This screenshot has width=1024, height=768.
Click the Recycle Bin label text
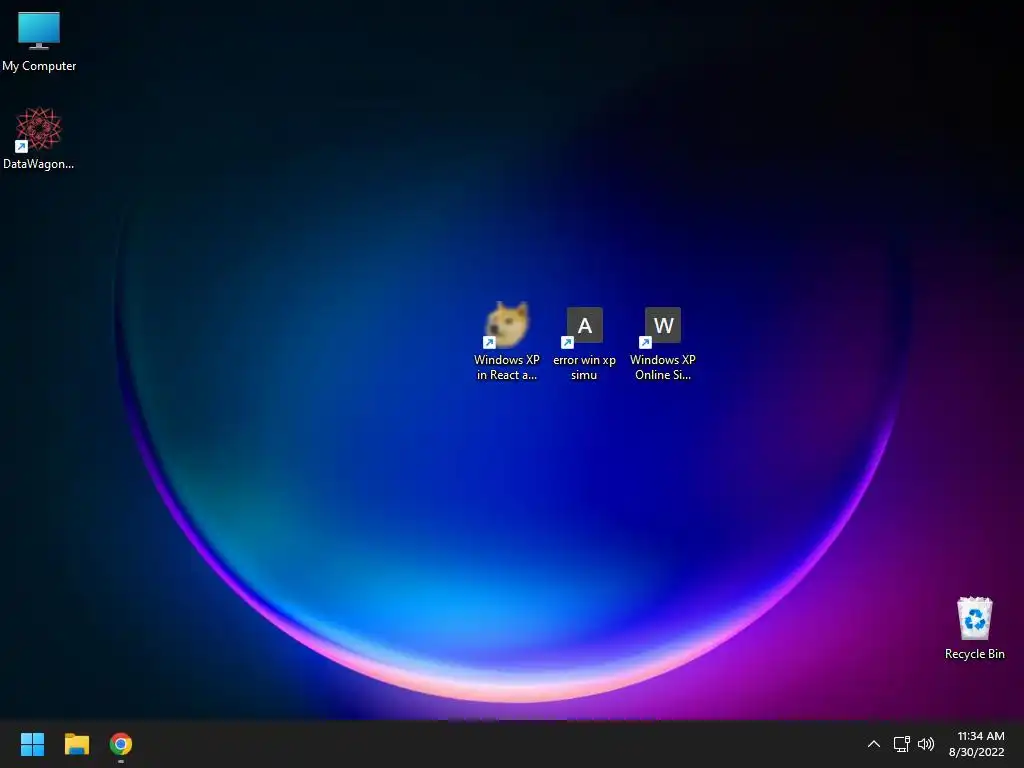[975, 654]
